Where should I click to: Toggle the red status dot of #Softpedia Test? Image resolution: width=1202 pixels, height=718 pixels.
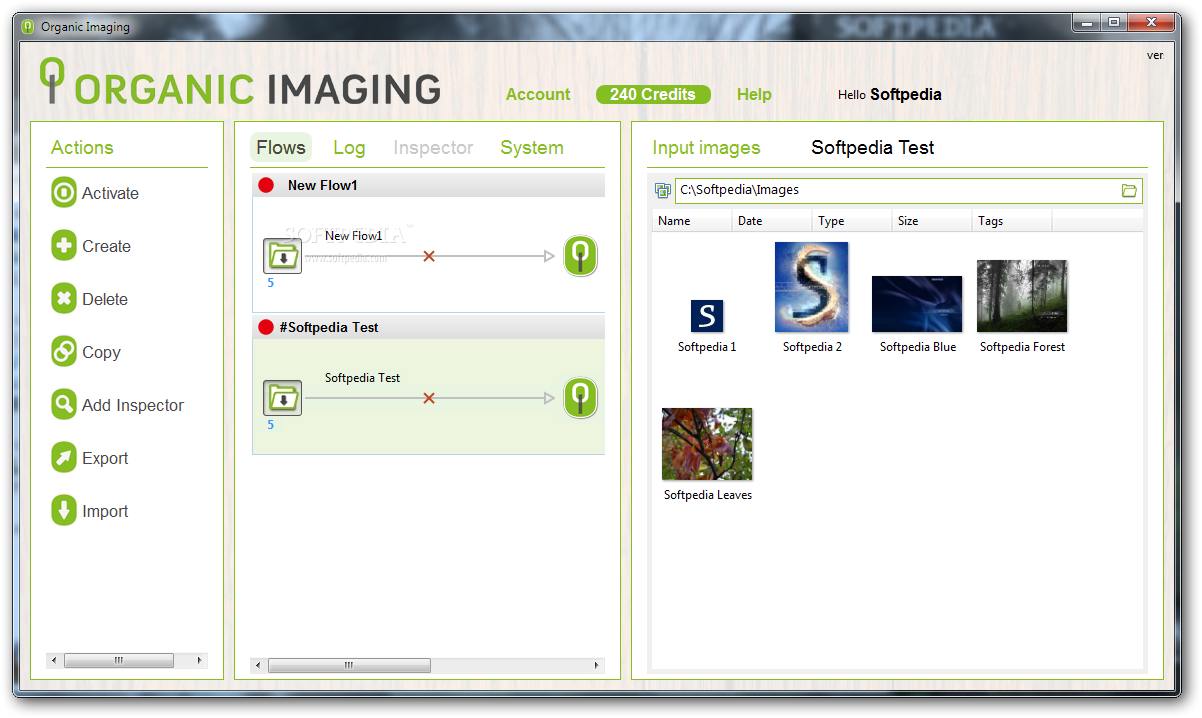266,327
